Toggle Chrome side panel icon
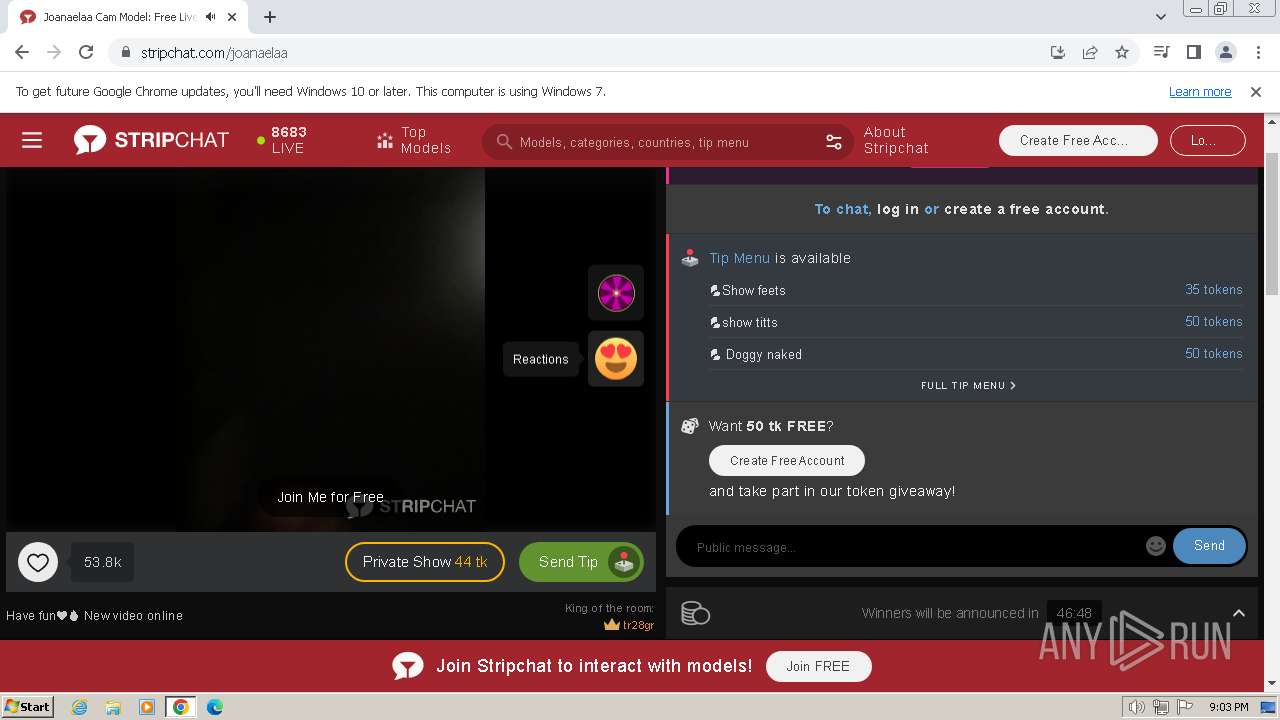This screenshot has width=1280, height=720. pos(1193,52)
